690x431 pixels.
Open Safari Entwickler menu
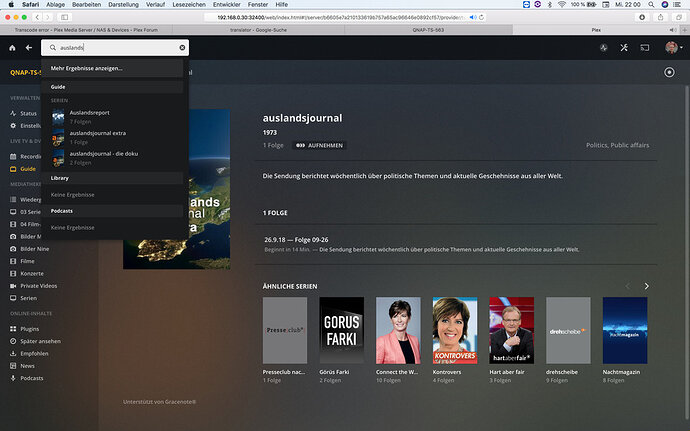227,4
